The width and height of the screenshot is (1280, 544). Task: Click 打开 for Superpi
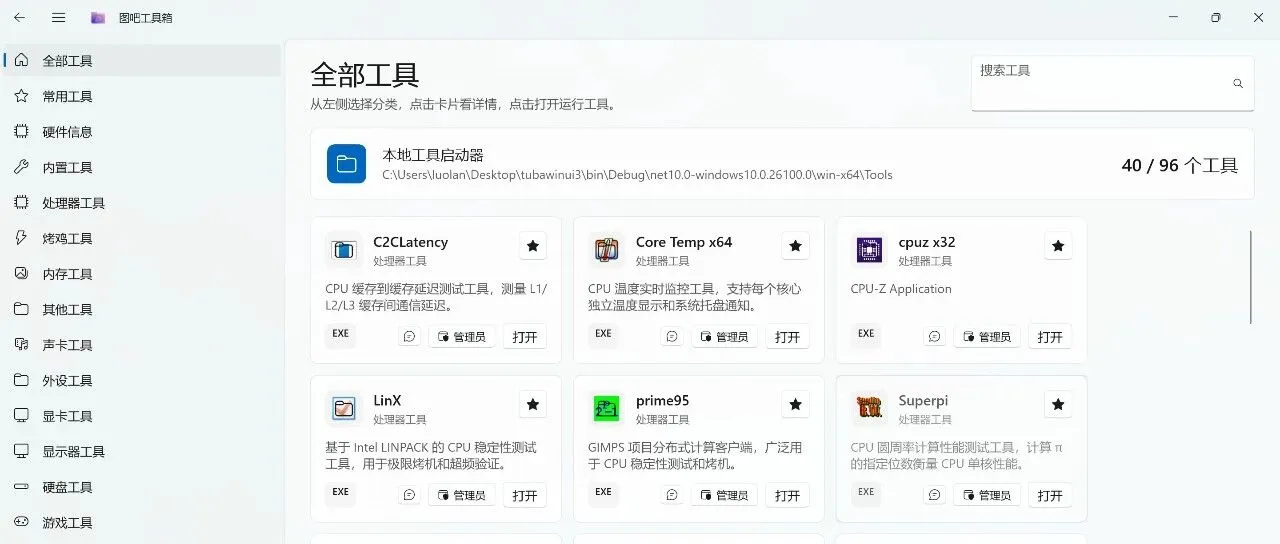click(x=1050, y=495)
